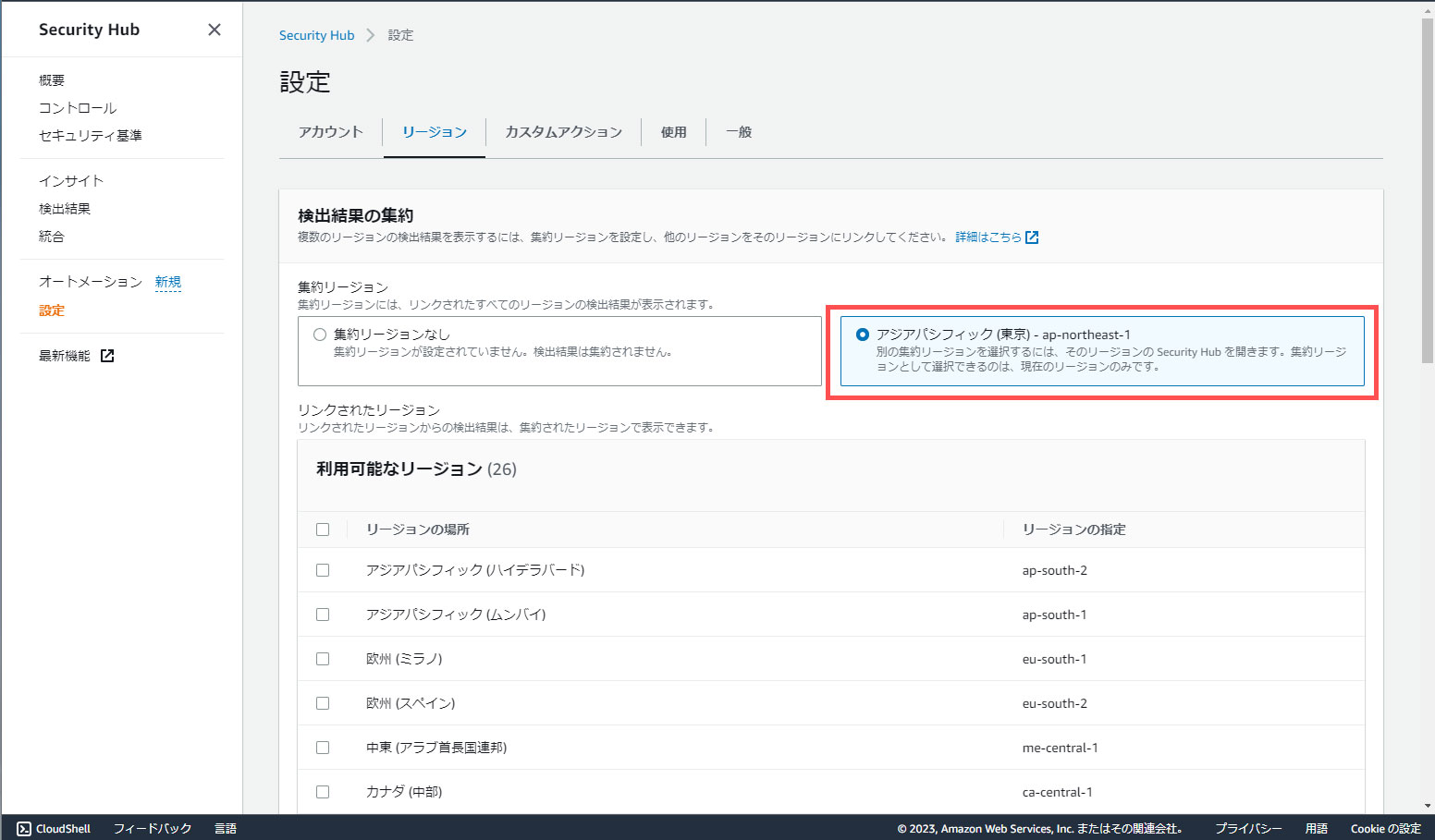Screen dimensions: 1435x840
Task: Open フィードバック in the footer
Action: 153,829
